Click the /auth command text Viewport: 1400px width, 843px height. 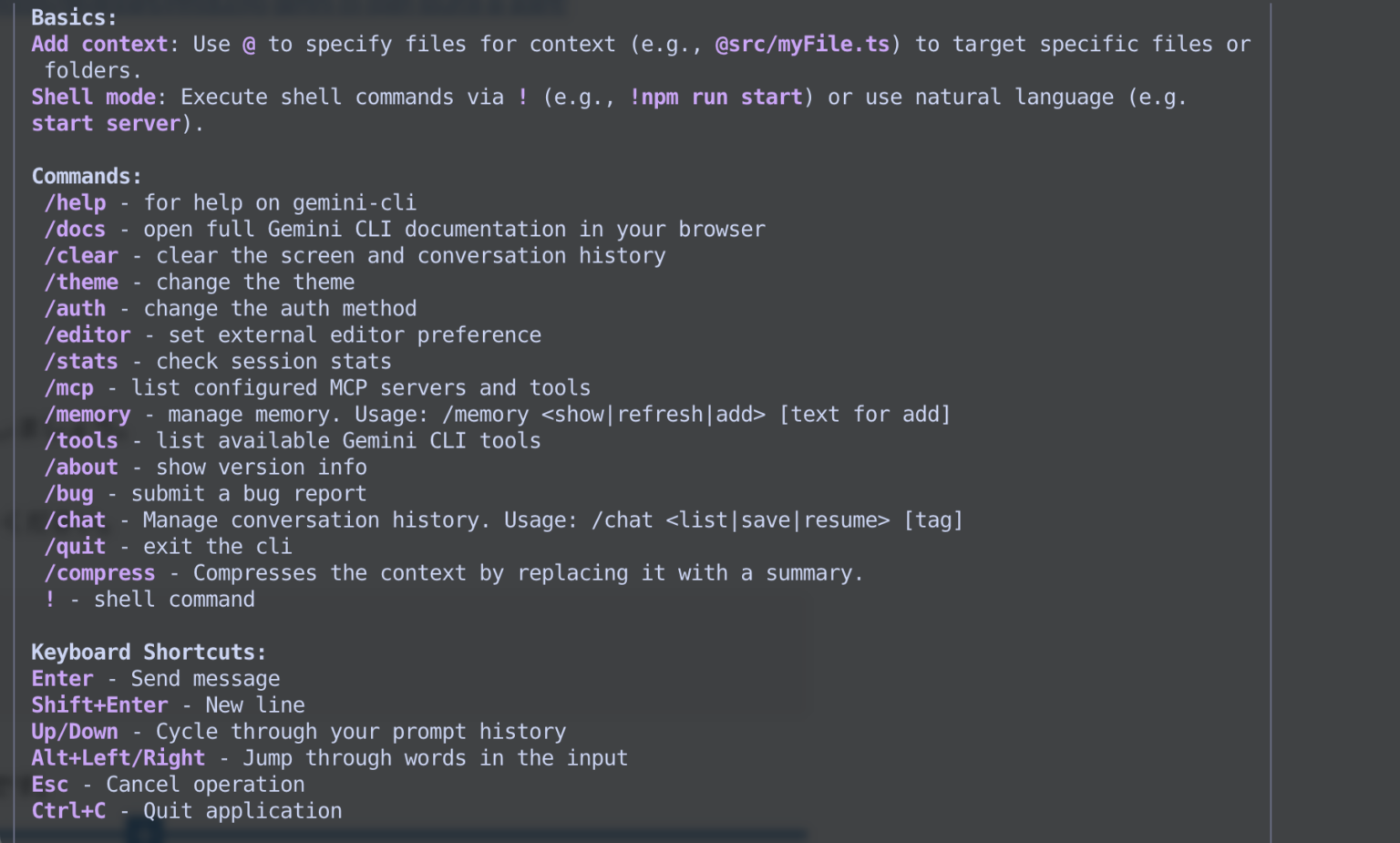click(75, 308)
